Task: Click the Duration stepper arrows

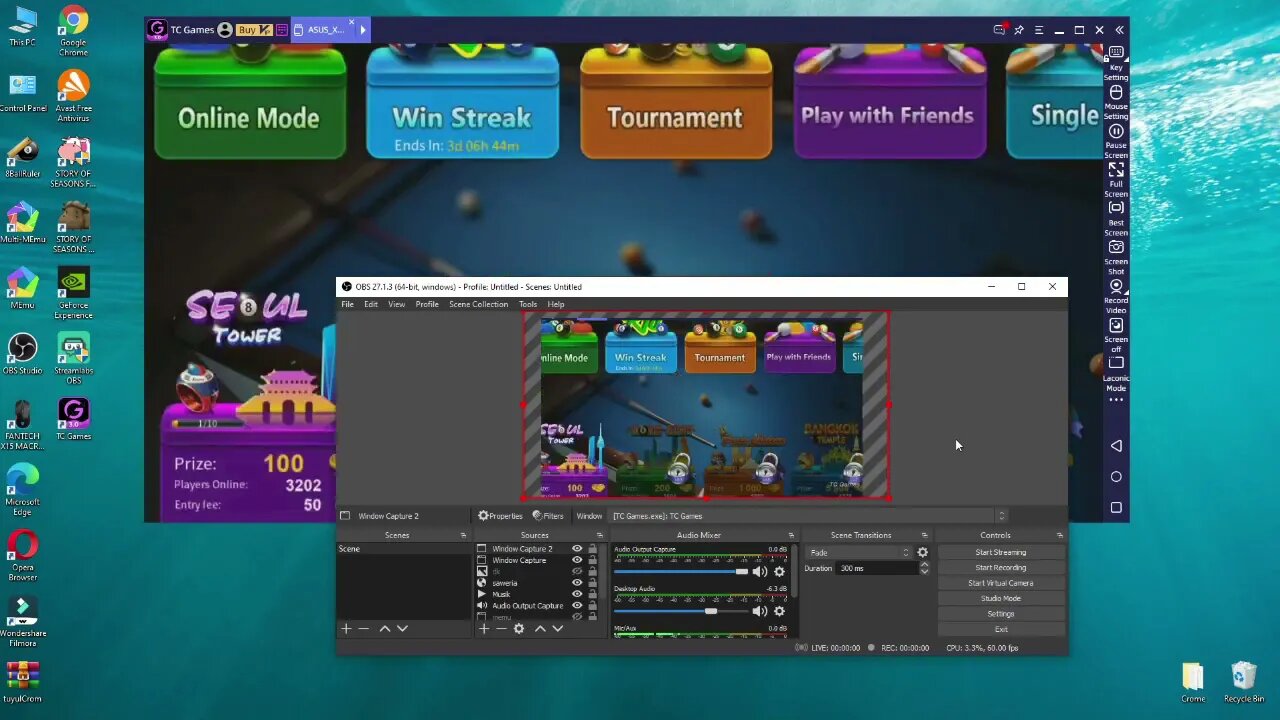Action: click(924, 568)
